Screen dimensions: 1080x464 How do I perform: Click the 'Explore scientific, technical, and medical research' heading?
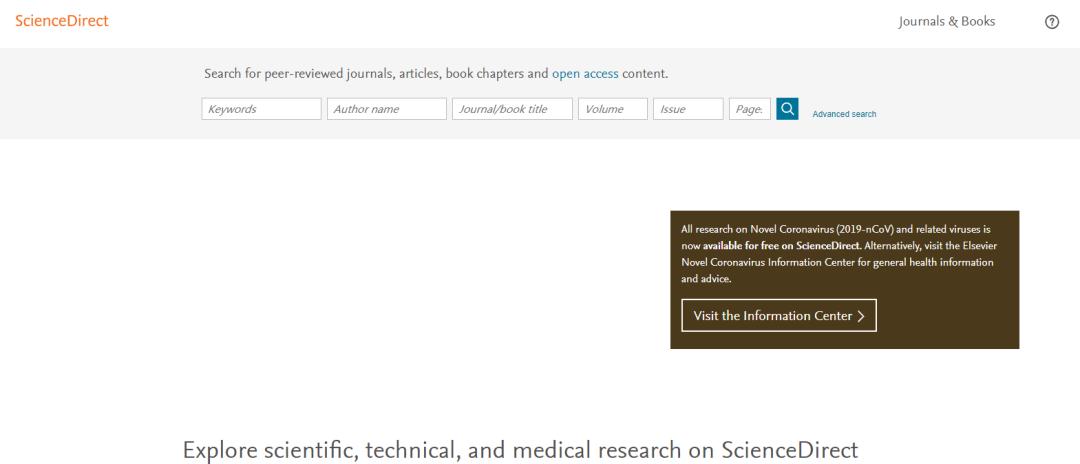point(520,449)
